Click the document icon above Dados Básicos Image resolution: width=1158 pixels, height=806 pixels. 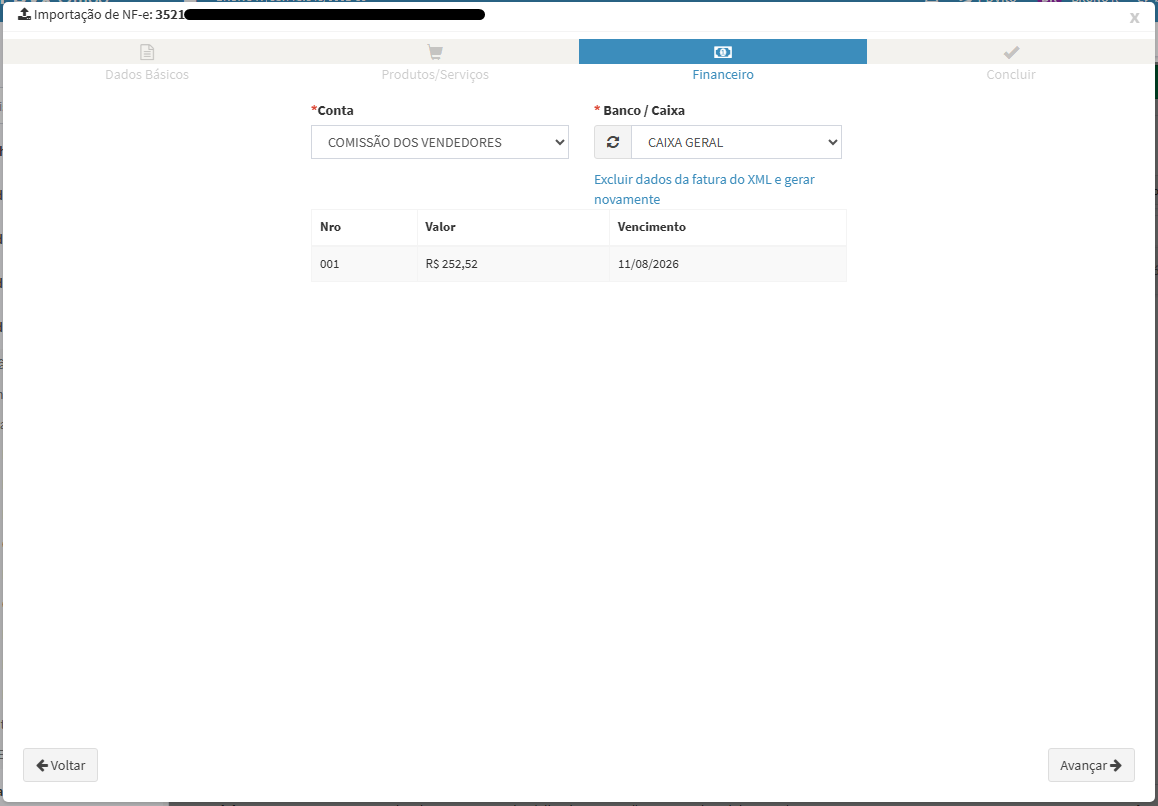(147, 52)
